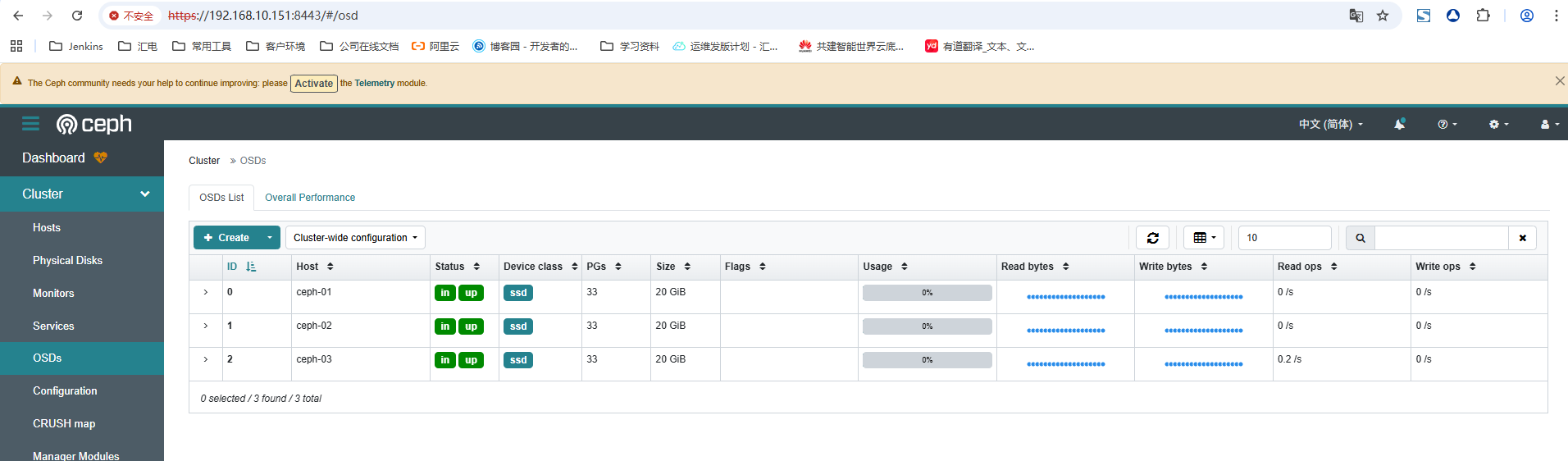Image resolution: width=1568 pixels, height=461 pixels.
Task: Expand the OSD 0 row details
Action: pos(206,292)
